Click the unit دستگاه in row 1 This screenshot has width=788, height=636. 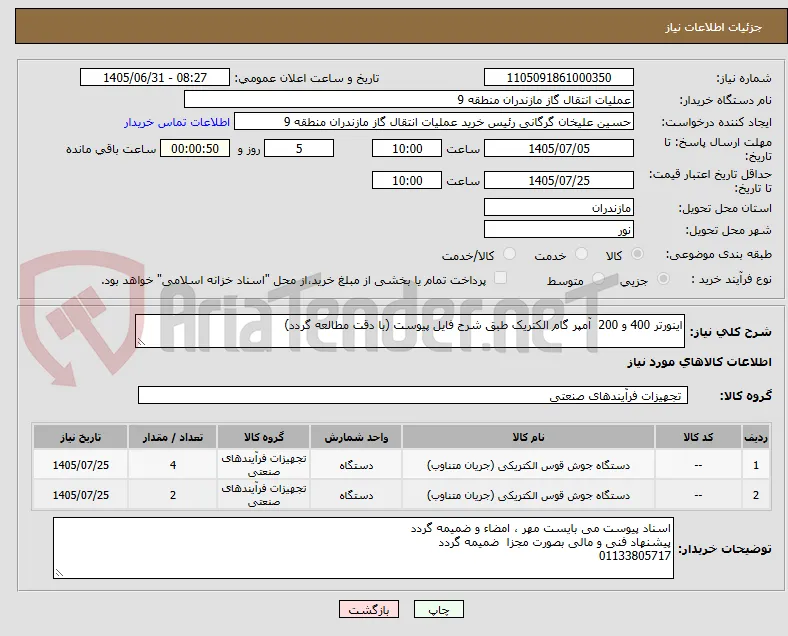coord(356,465)
